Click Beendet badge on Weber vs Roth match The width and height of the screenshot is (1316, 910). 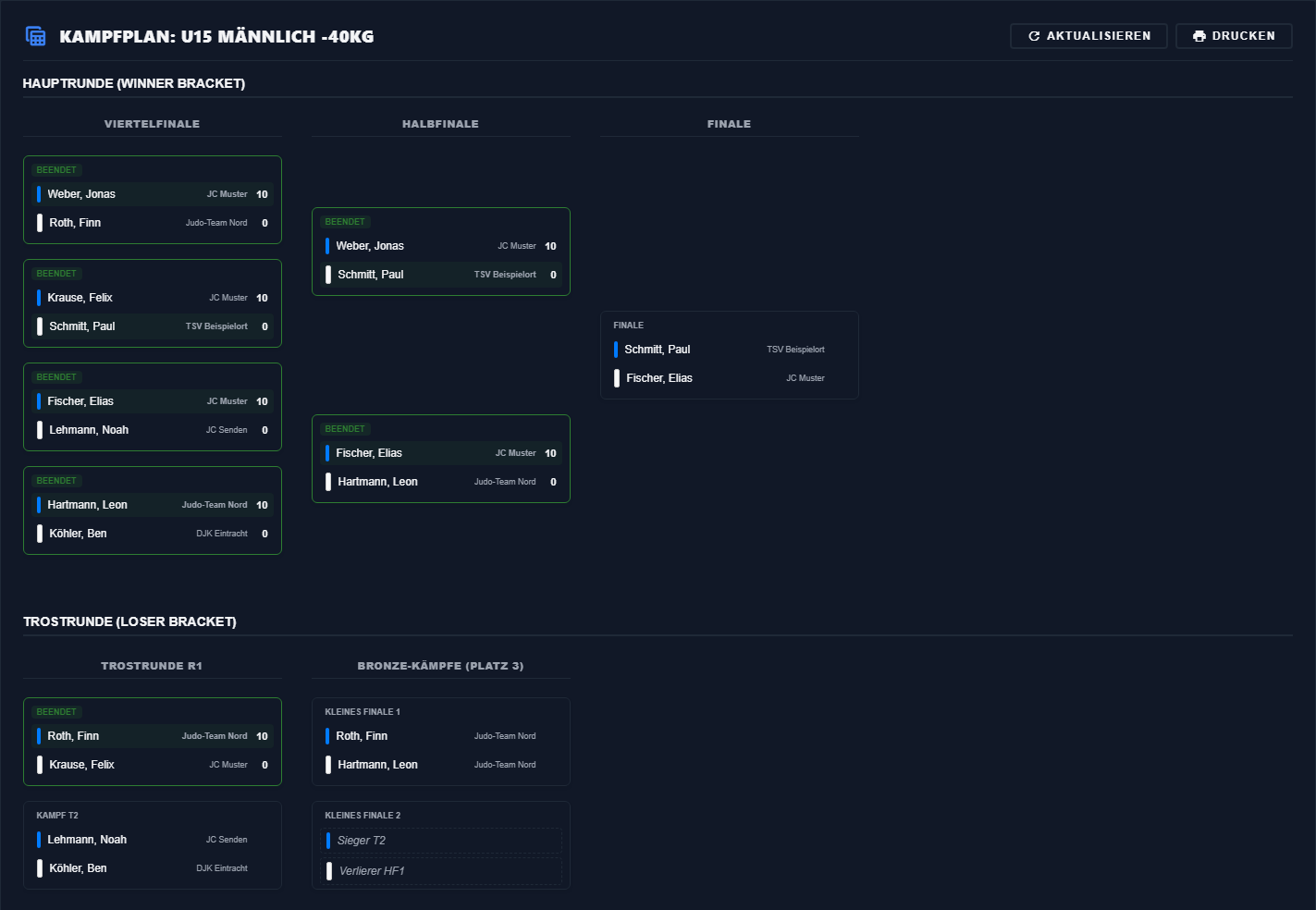point(56,170)
